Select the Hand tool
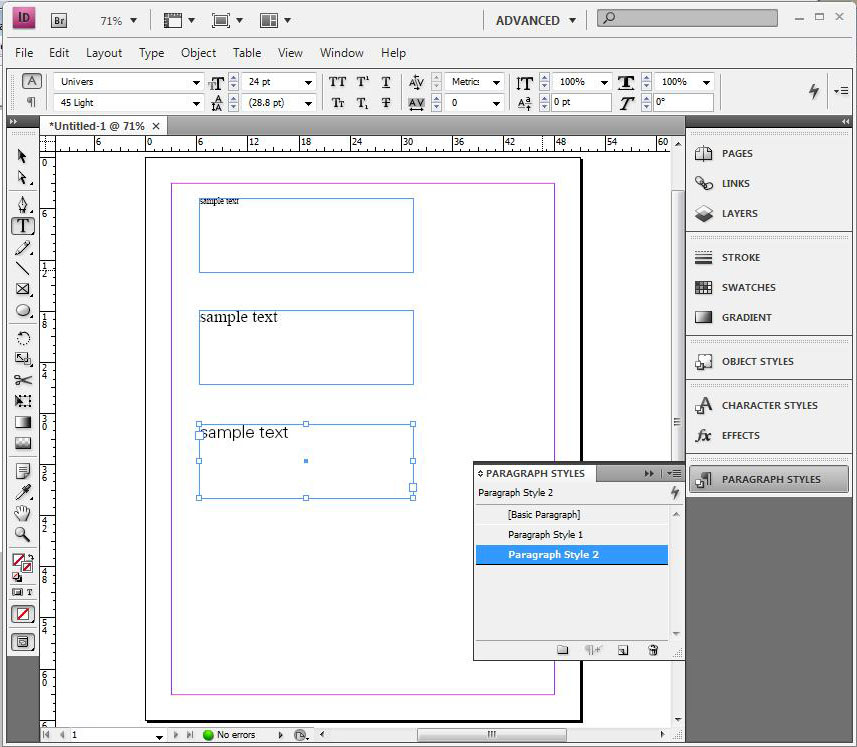857x747 pixels. (22, 513)
